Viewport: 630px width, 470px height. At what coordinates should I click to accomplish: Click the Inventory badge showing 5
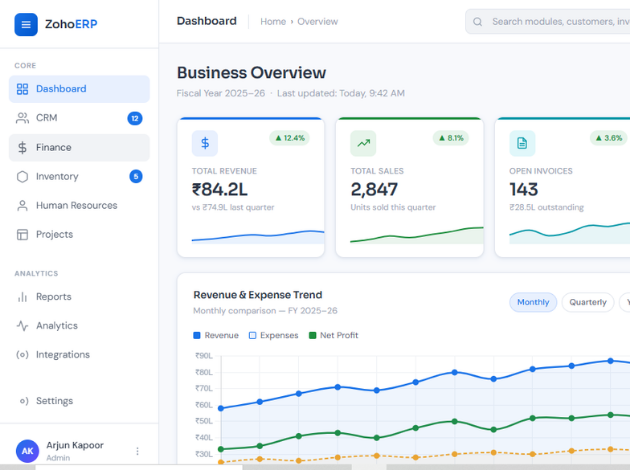136,176
